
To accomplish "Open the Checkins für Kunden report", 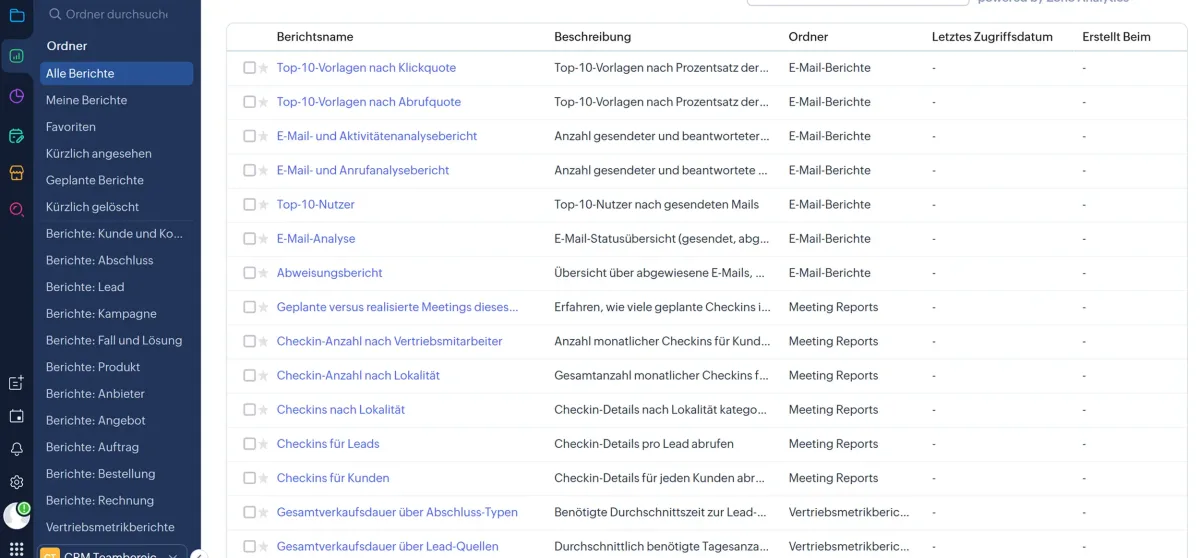I will pyautogui.click(x=333, y=478).
